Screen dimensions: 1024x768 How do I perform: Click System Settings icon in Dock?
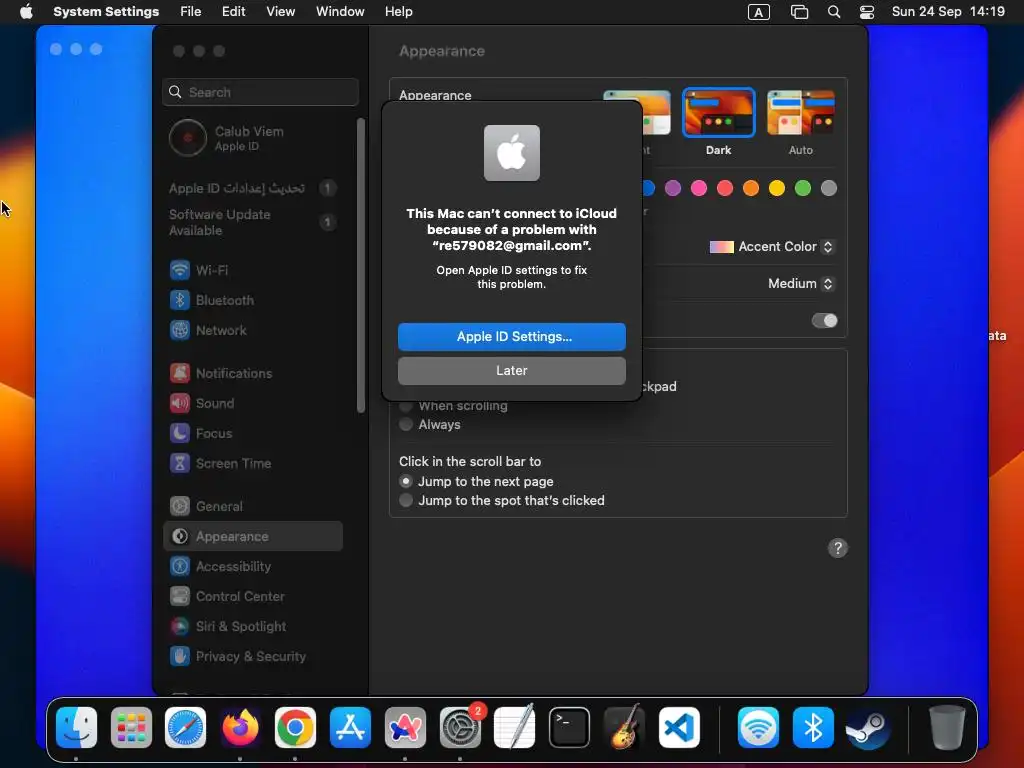[460, 728]
